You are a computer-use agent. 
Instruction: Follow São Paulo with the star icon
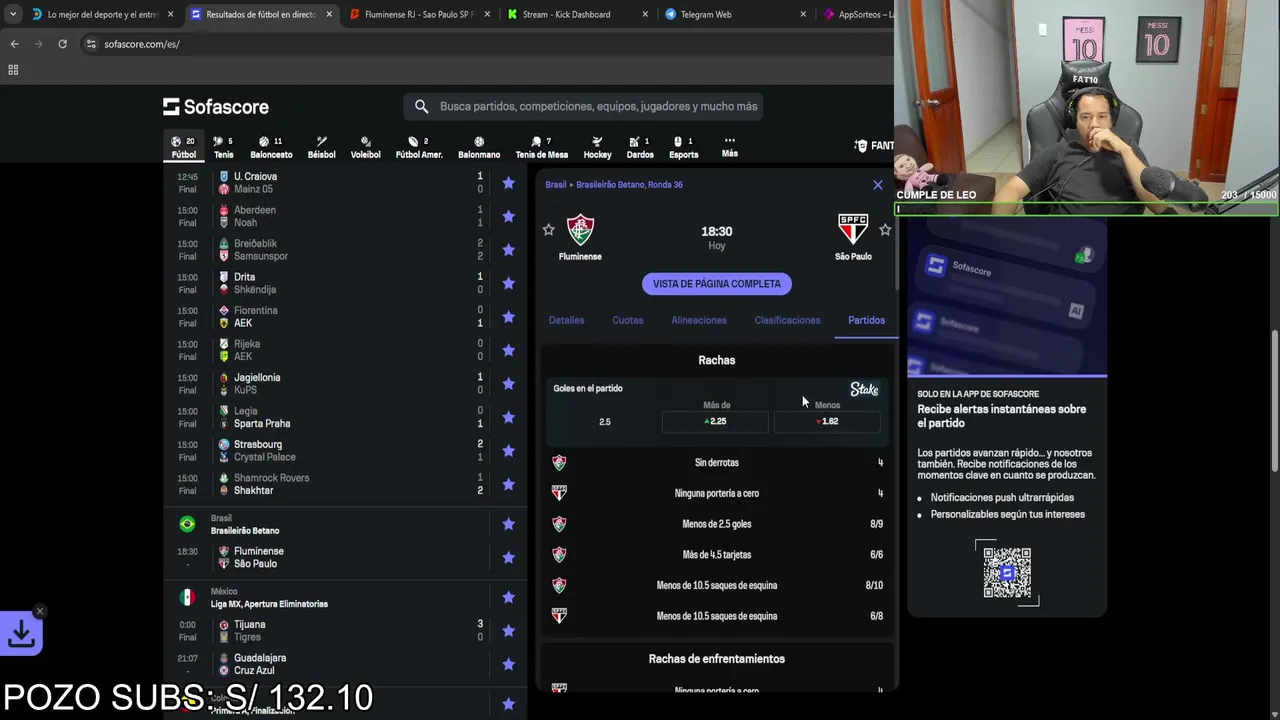coord(885,230)
